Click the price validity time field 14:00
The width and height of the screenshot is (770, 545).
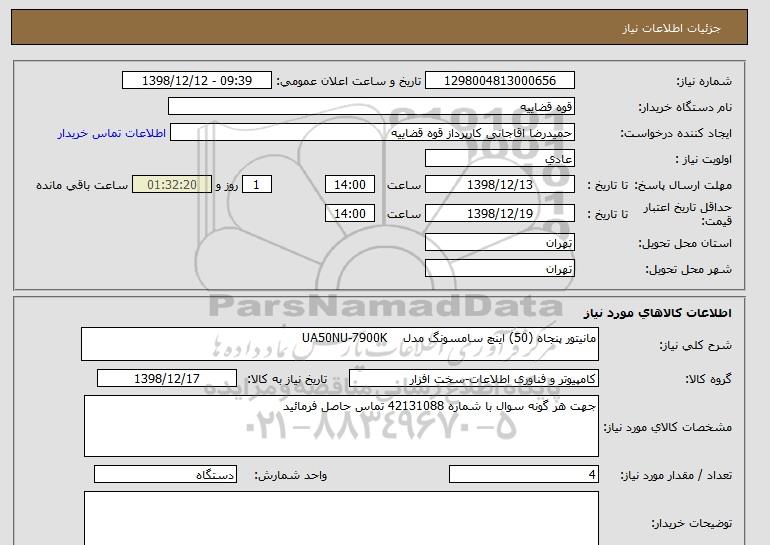(350, 214)
